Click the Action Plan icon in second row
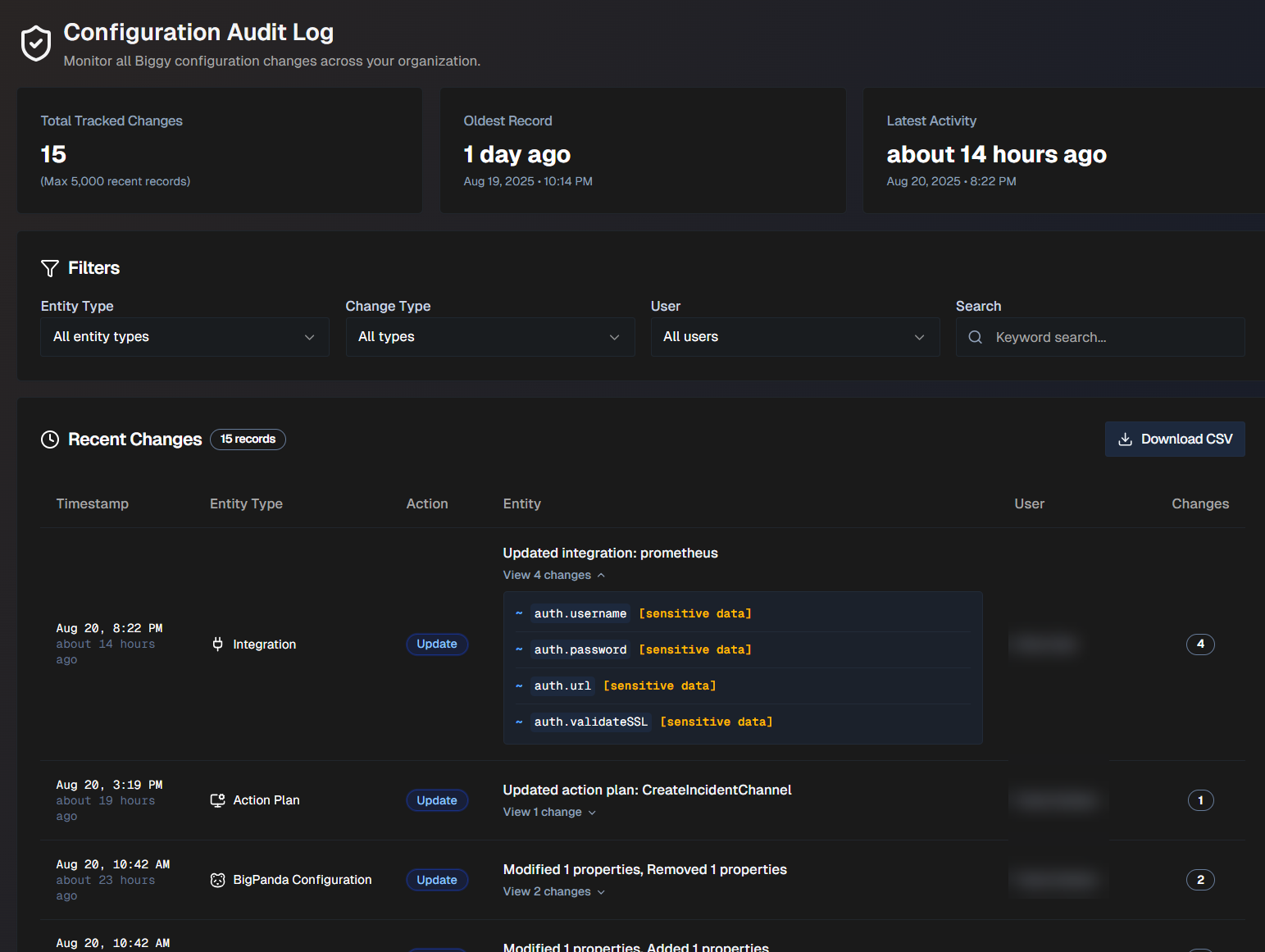This screenshot has width=1265, height=952. pos(217,800)
